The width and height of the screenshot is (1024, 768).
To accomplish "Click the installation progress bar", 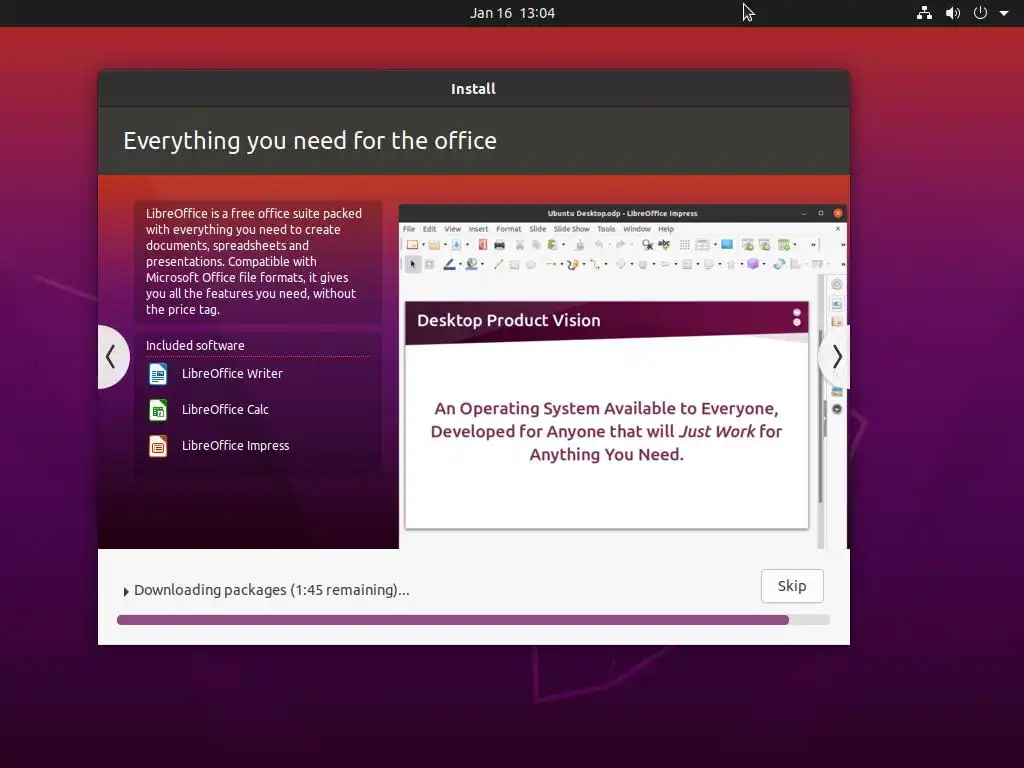I will tap(473, 620).
